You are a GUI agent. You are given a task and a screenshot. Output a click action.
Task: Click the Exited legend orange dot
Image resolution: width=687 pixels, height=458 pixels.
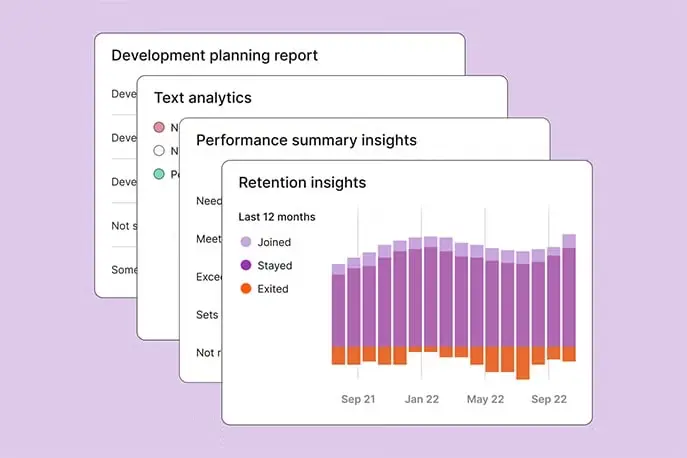click(x=246, y=289)
